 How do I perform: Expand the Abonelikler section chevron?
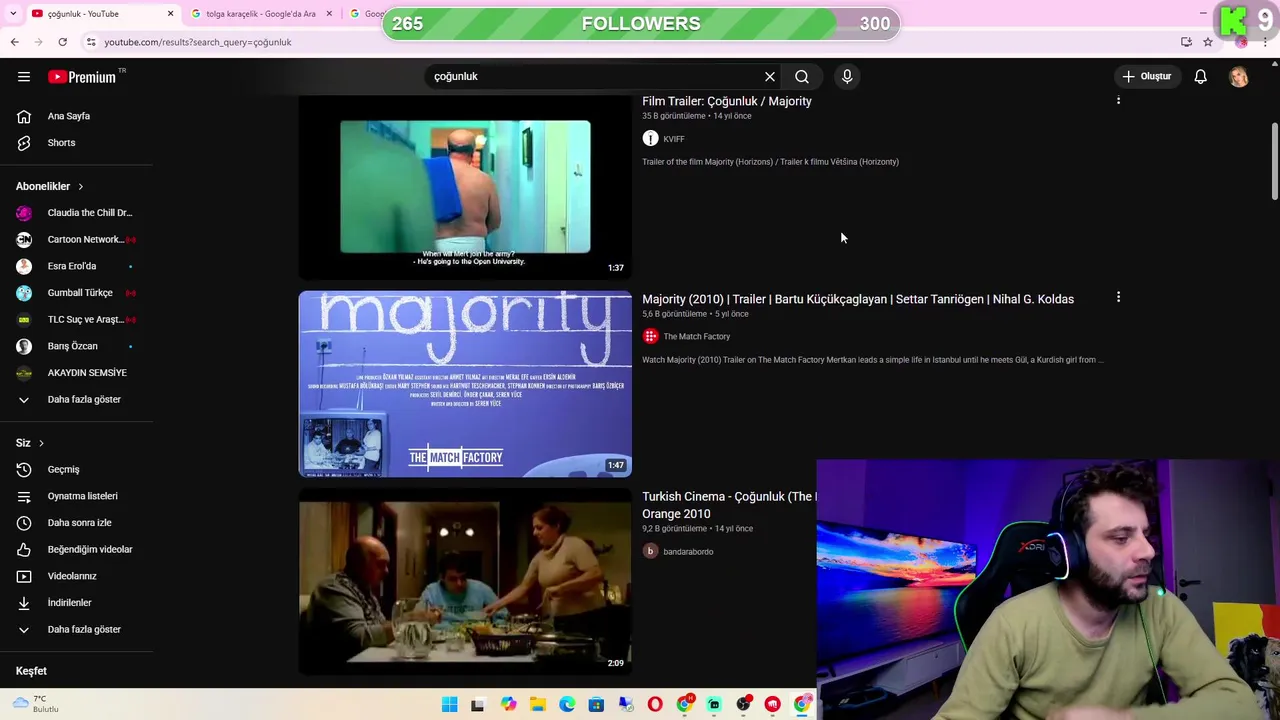click(81, 187)
